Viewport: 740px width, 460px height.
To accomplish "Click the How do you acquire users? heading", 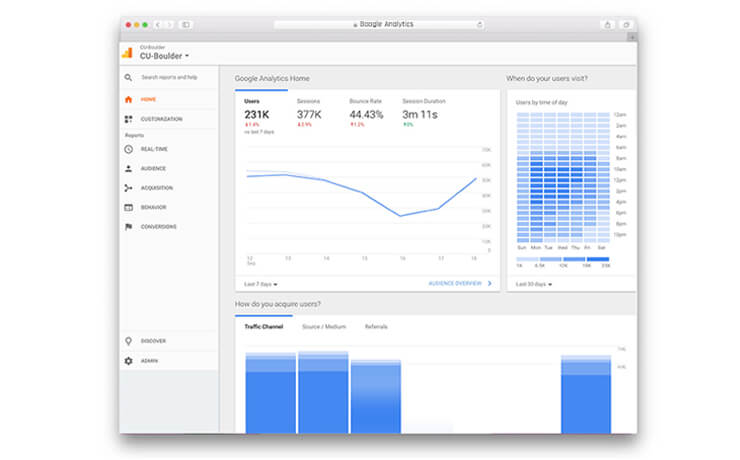I will pyautogui.click(x=278, y=304).
